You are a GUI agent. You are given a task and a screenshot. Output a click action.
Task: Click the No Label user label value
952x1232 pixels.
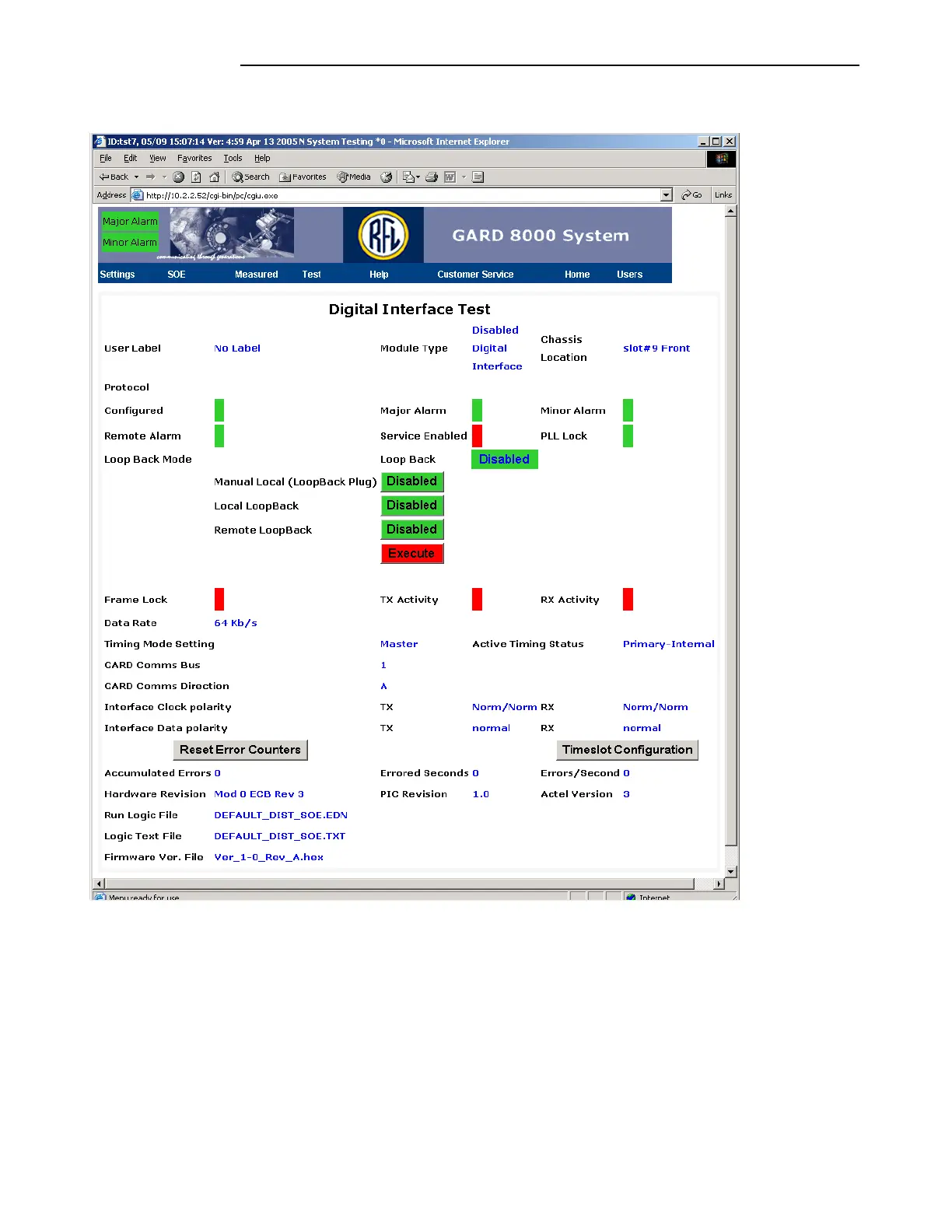[237, 348]
